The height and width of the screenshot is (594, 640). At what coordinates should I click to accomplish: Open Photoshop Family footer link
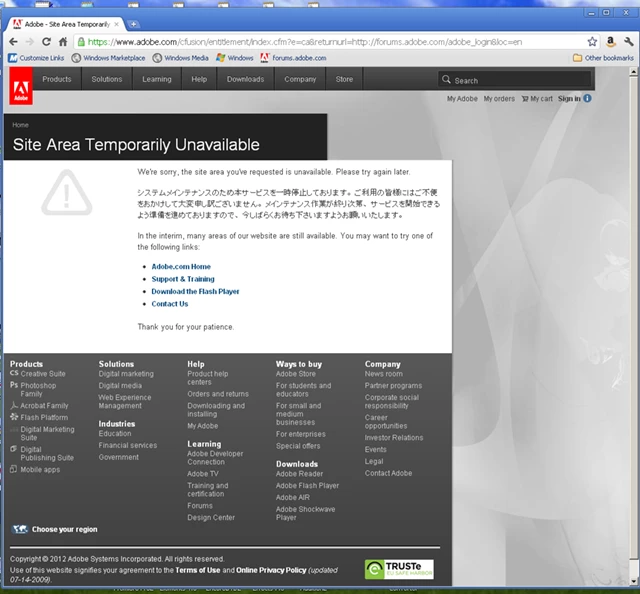pos(38,389)
